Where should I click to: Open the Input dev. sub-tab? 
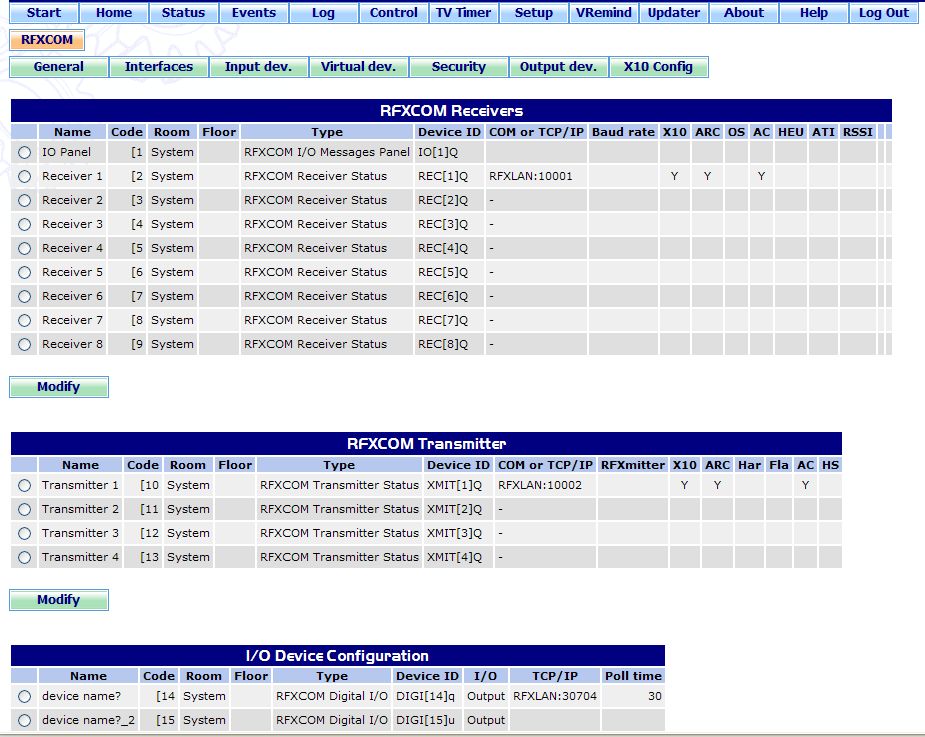pos(258,67)
